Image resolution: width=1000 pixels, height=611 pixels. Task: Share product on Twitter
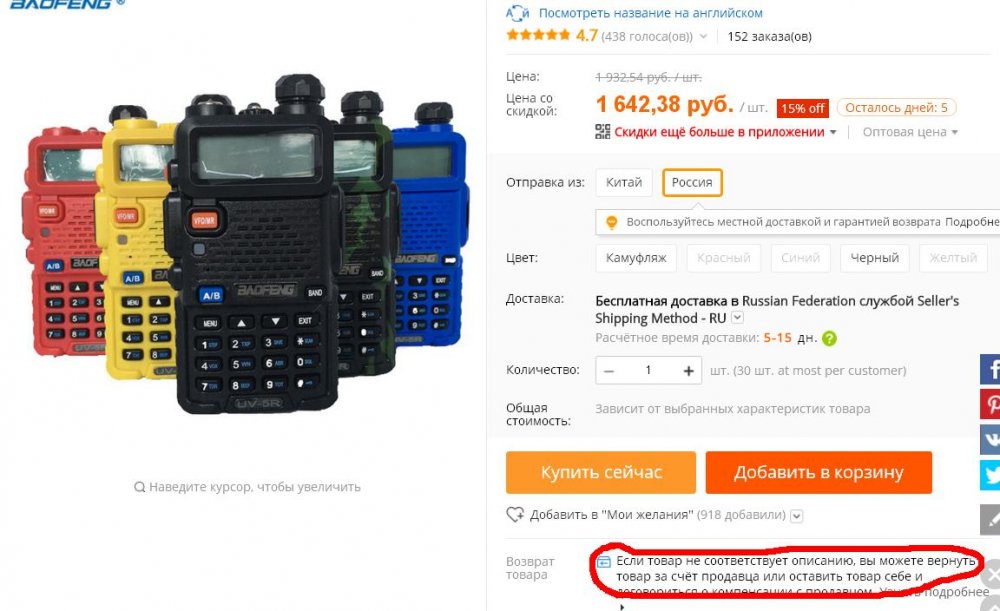990,475
